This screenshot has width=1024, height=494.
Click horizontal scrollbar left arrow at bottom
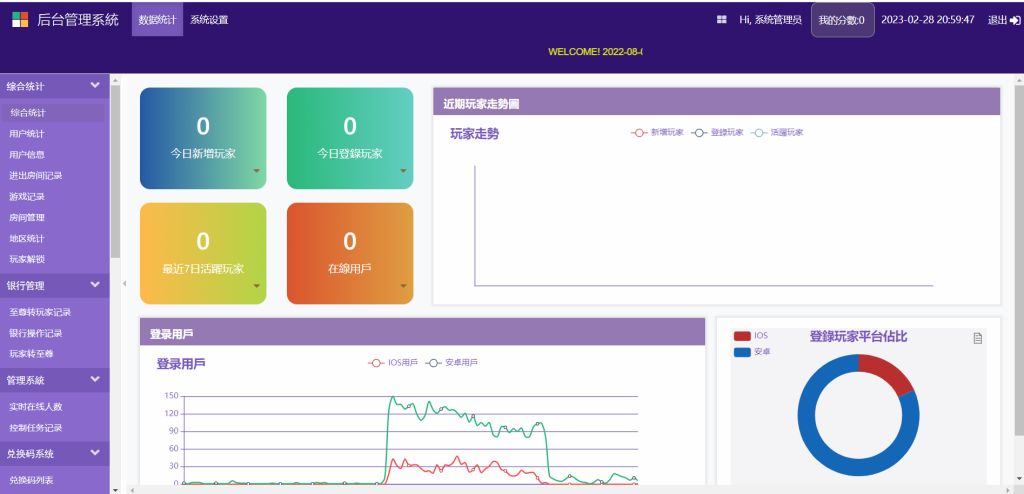click(x=134, y=489)
